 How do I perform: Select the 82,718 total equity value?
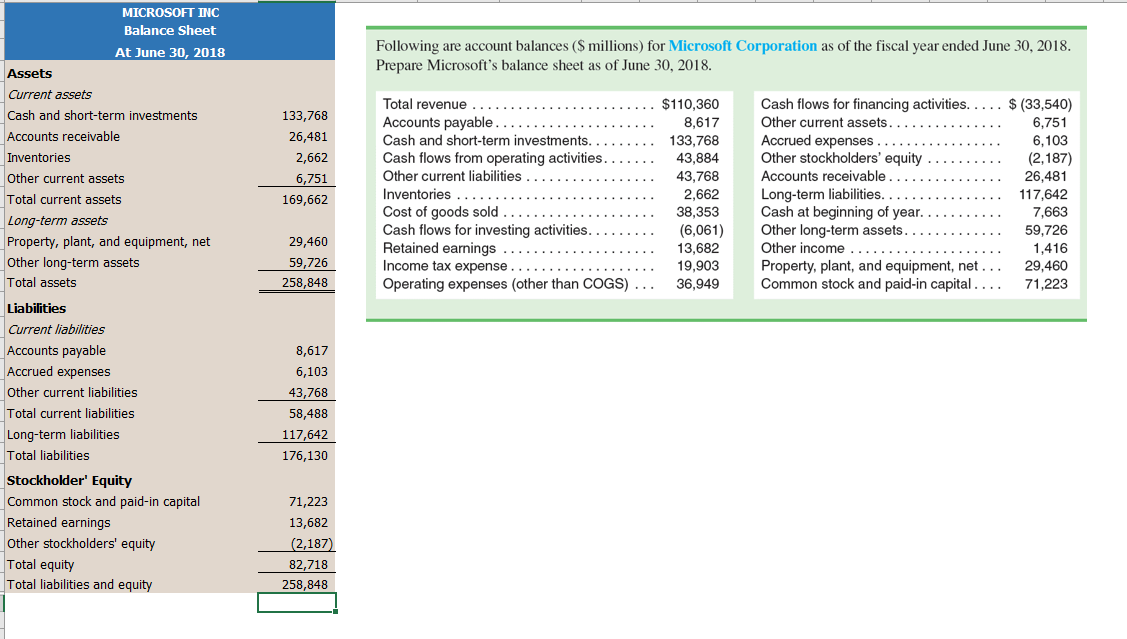click(x=308, y=565)
